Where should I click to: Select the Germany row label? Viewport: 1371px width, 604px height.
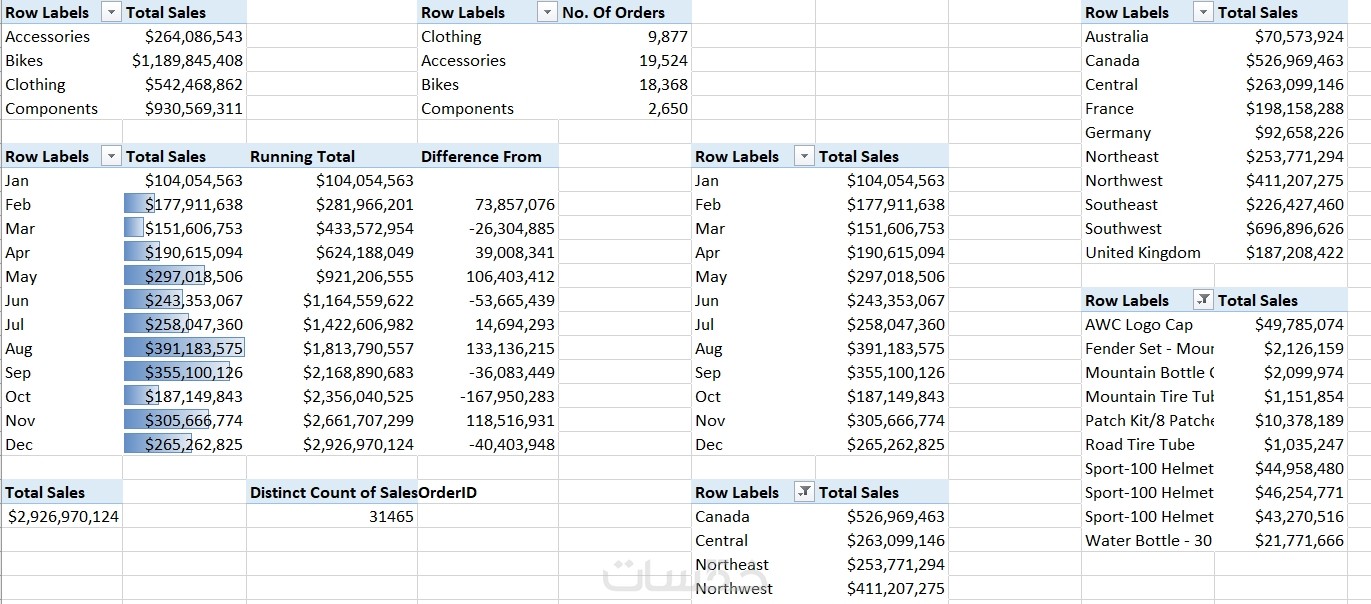pyautogui.click(x=1118, y=132)
